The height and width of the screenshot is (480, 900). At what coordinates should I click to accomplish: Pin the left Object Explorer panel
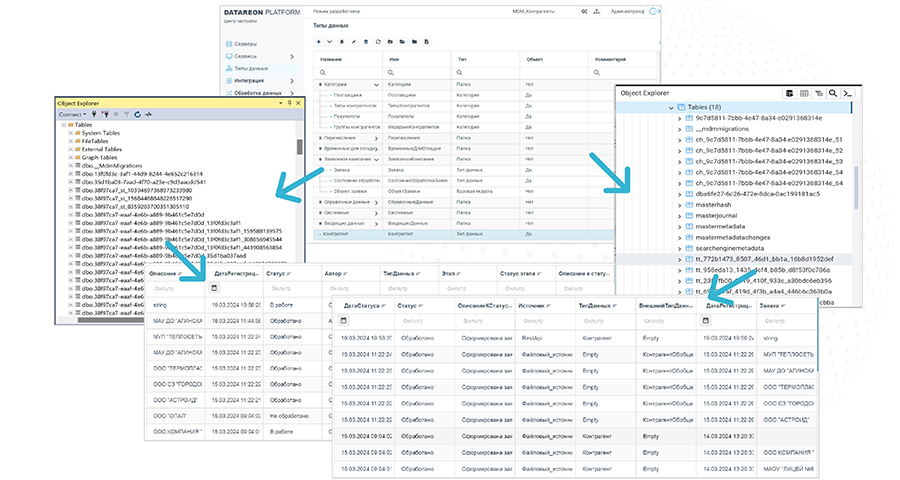[x=291, y=102]
